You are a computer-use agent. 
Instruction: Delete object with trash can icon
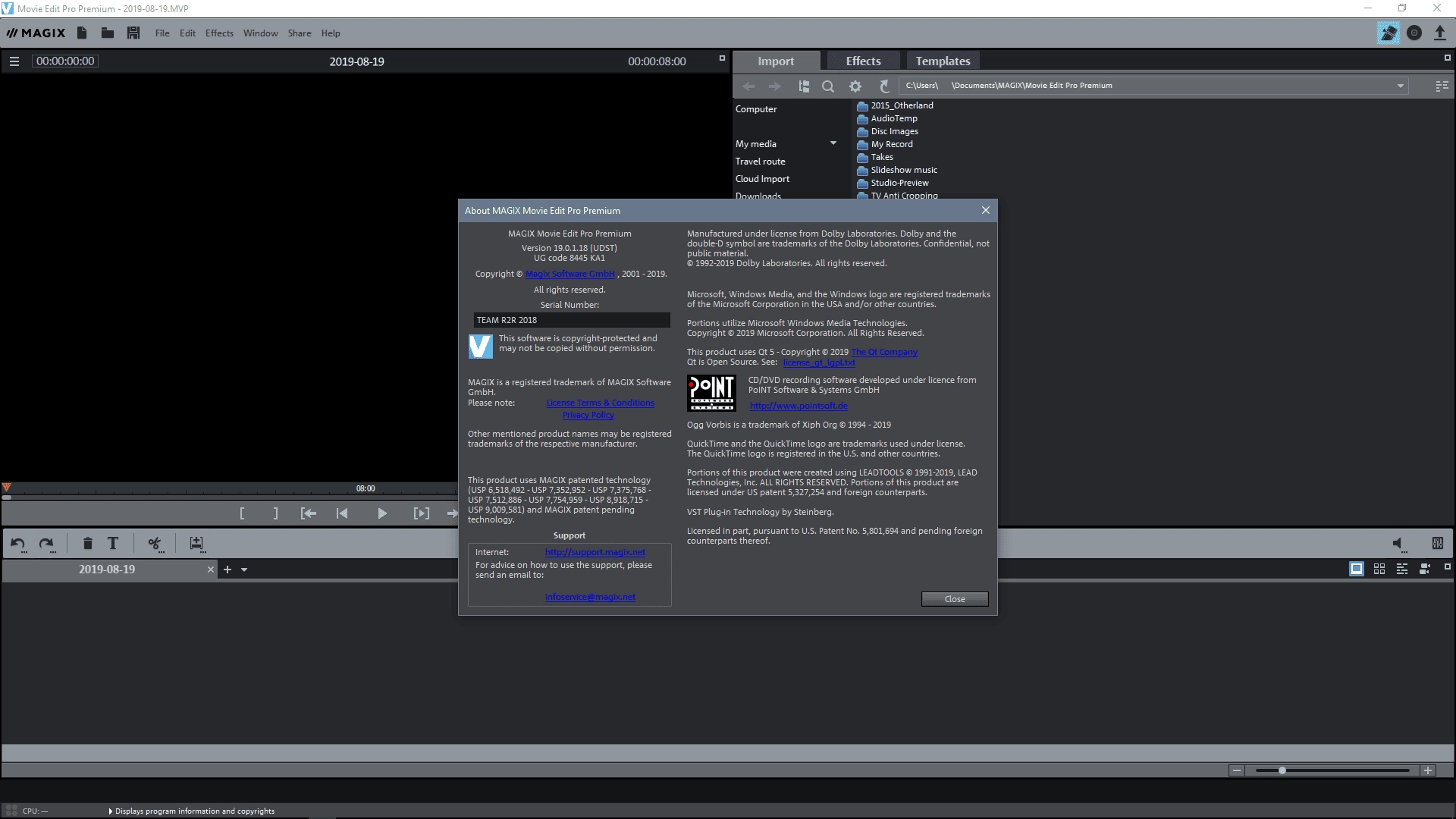coord(87,543)
